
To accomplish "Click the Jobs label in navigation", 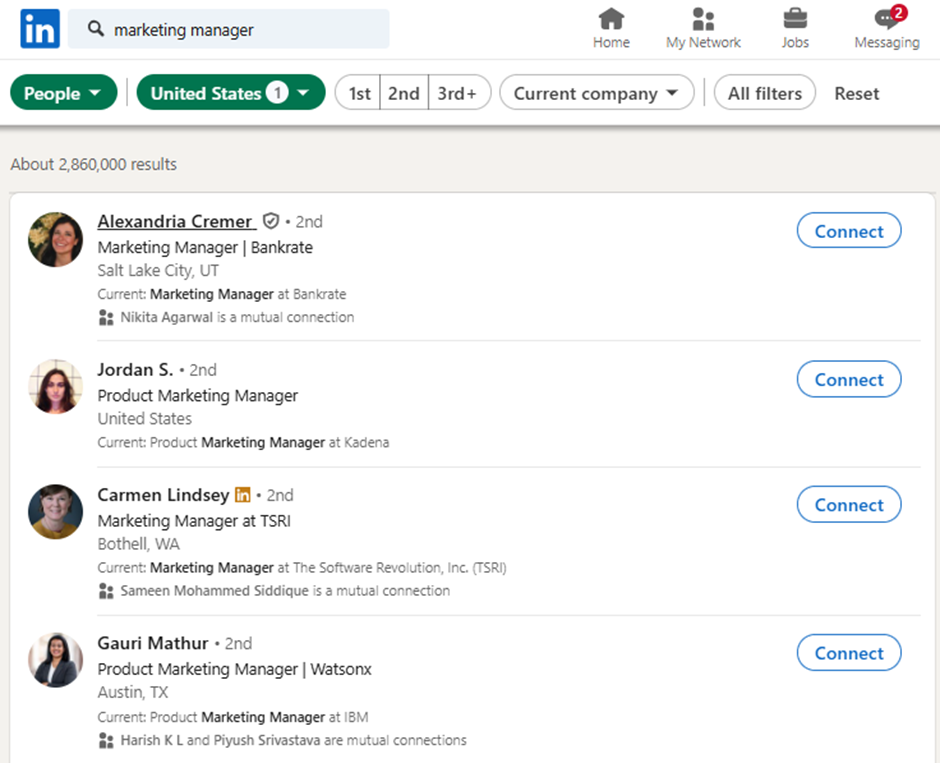I will click(x=795, y=43).
